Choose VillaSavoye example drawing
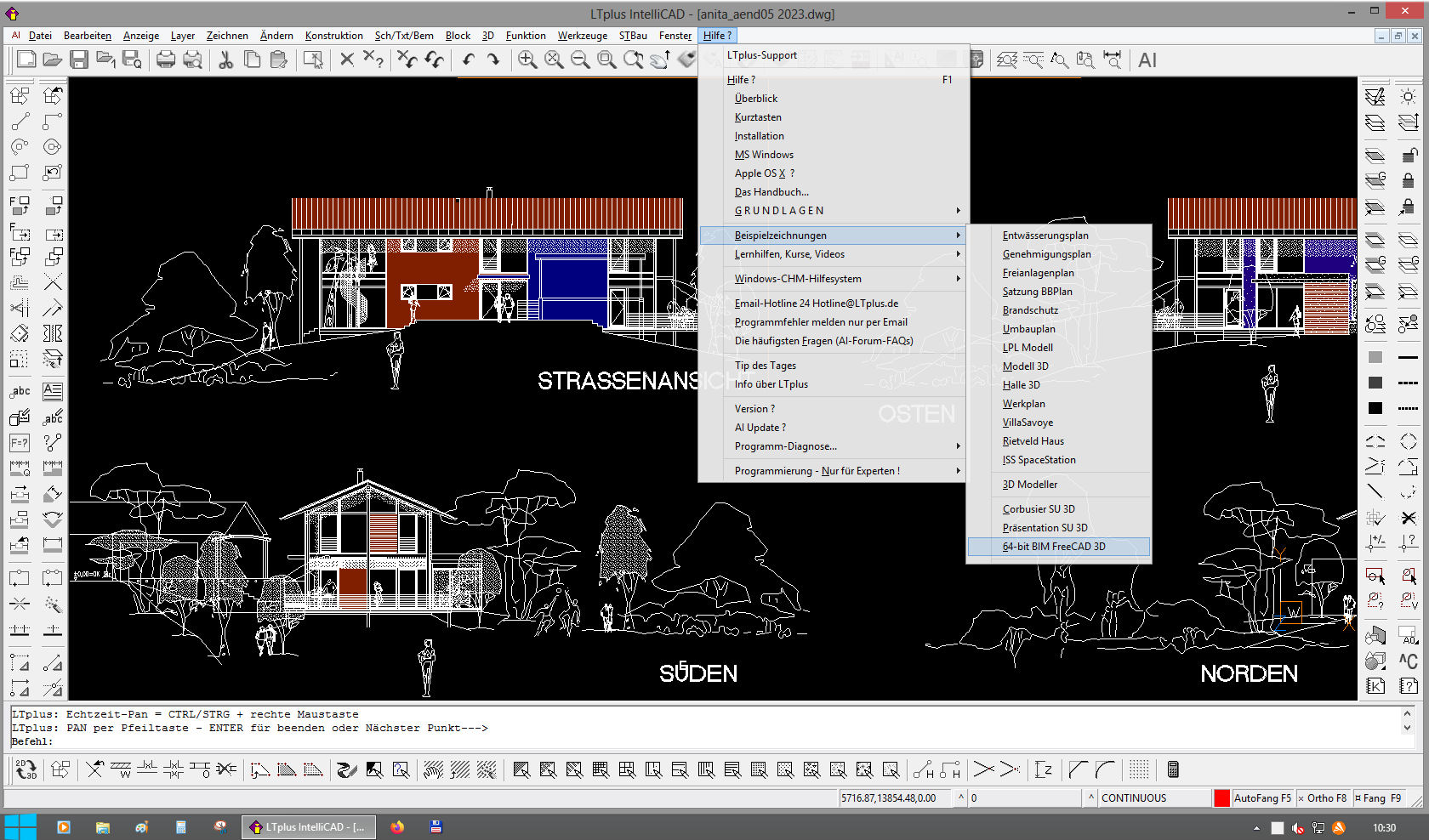1429x840 pixels. point(1058,423)
